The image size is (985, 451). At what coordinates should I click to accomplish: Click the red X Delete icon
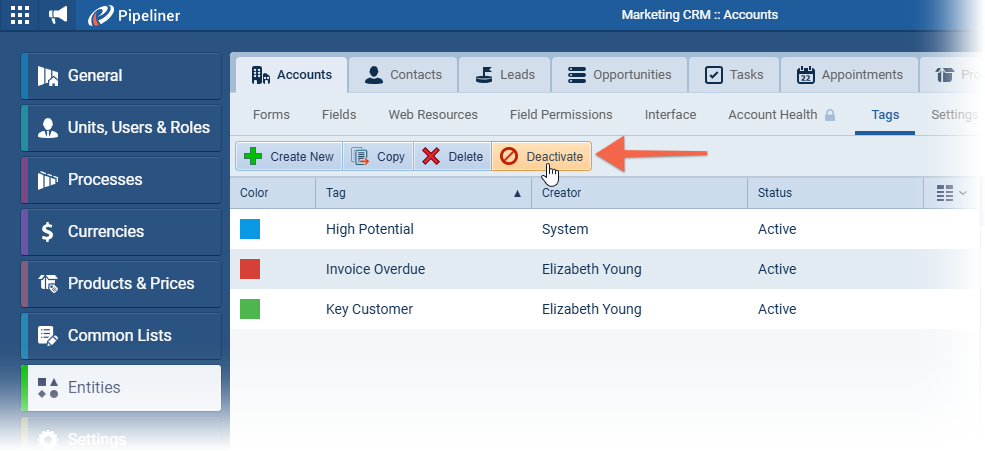(431, 156)
